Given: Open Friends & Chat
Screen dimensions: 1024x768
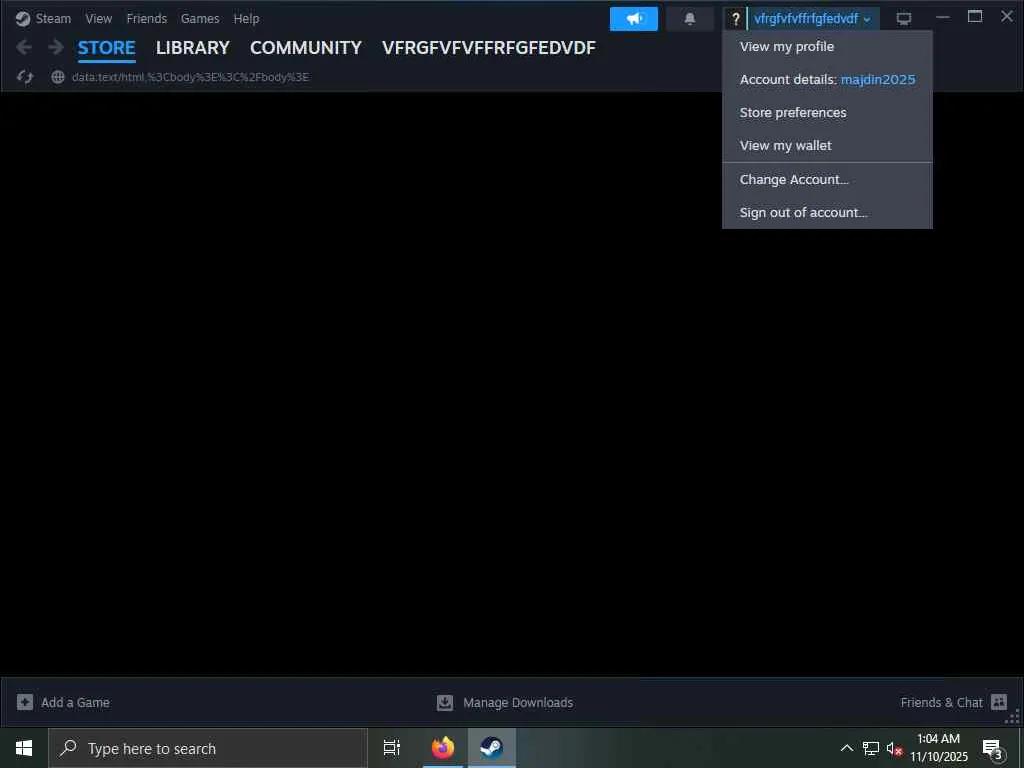Looking at the screenshot, I should click(941, 703).
